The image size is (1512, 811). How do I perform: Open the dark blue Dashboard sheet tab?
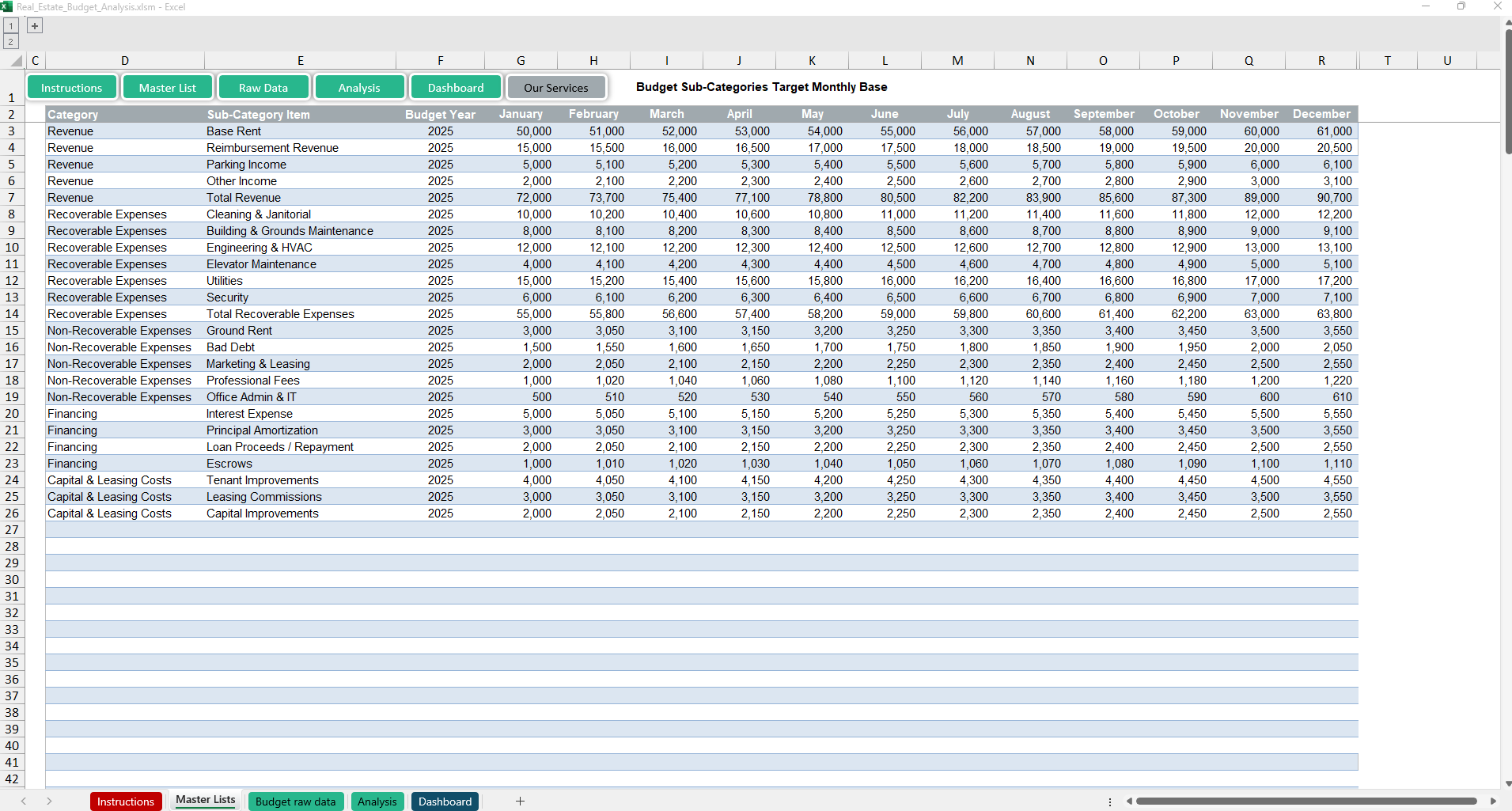pos(445,802)
